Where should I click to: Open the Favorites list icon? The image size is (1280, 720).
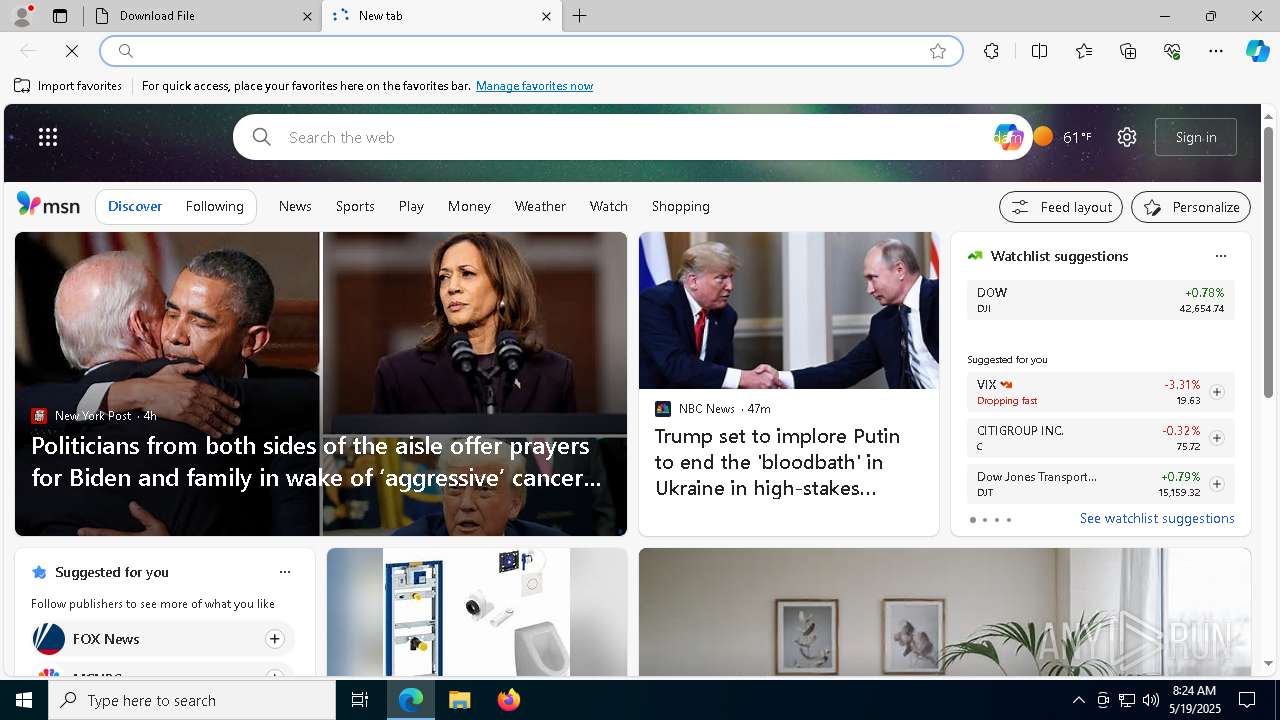point(1084,51)
